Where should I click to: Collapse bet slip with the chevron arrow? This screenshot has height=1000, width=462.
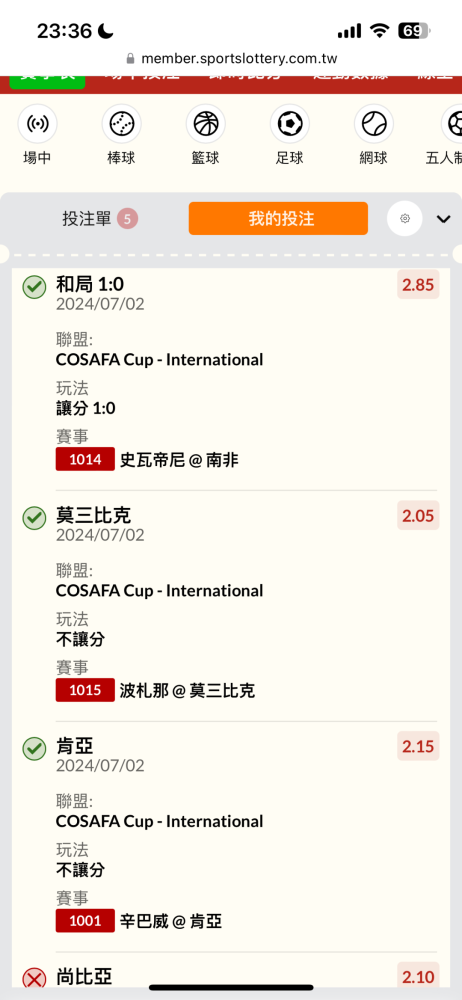click(443, 219)
